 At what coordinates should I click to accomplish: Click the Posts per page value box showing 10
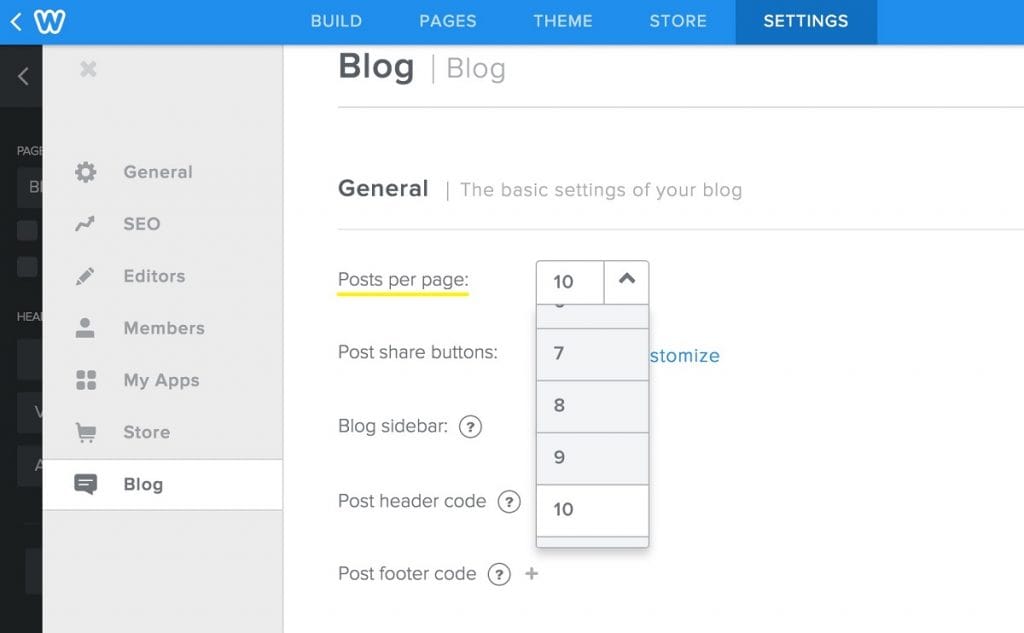[x=570, y=282]
